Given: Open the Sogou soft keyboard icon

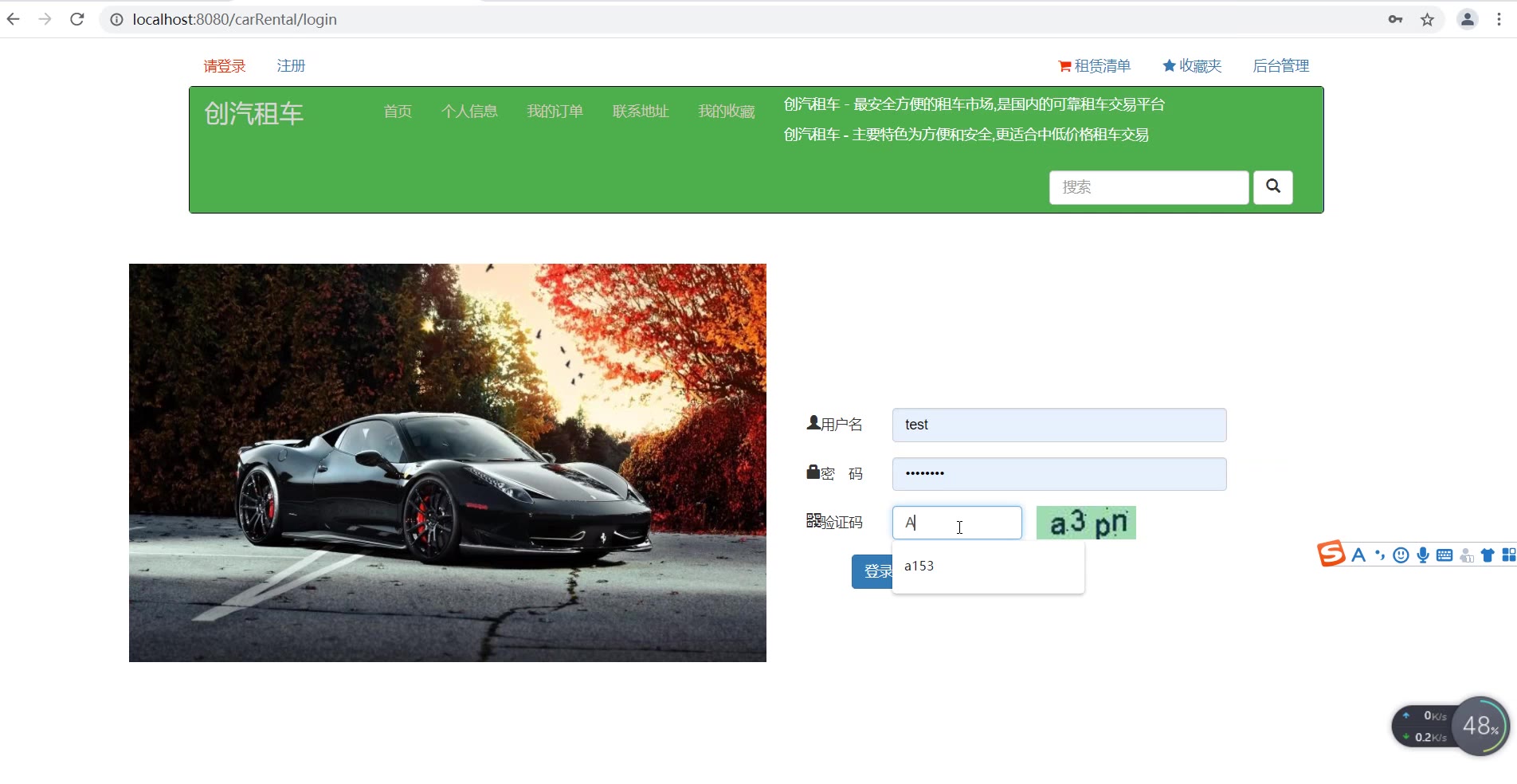Looking at the screenshot, I should (x=1444, y=555).
